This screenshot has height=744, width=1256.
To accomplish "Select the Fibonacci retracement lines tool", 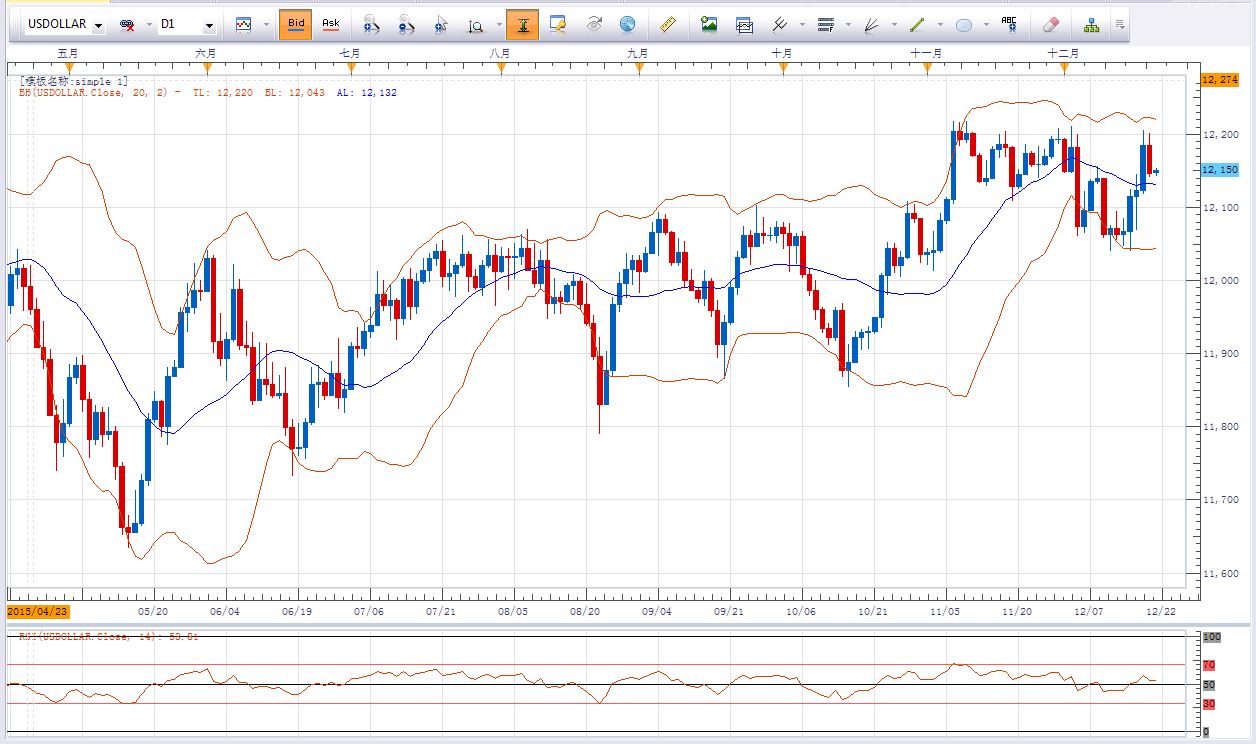I will click(x=826, y=24).
